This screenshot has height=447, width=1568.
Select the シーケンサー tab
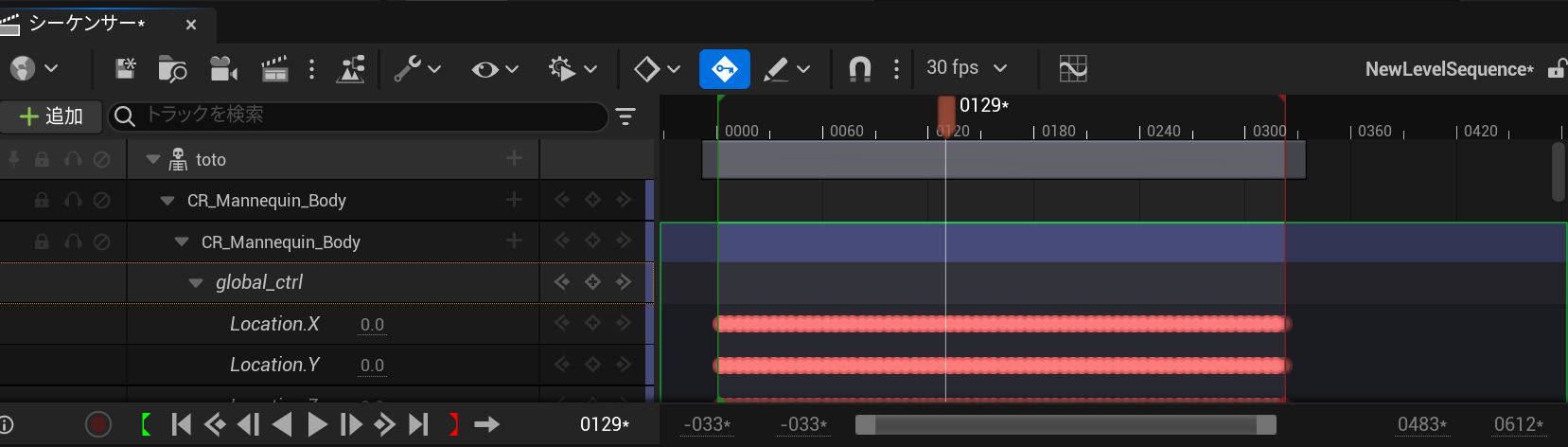point(87,24)
